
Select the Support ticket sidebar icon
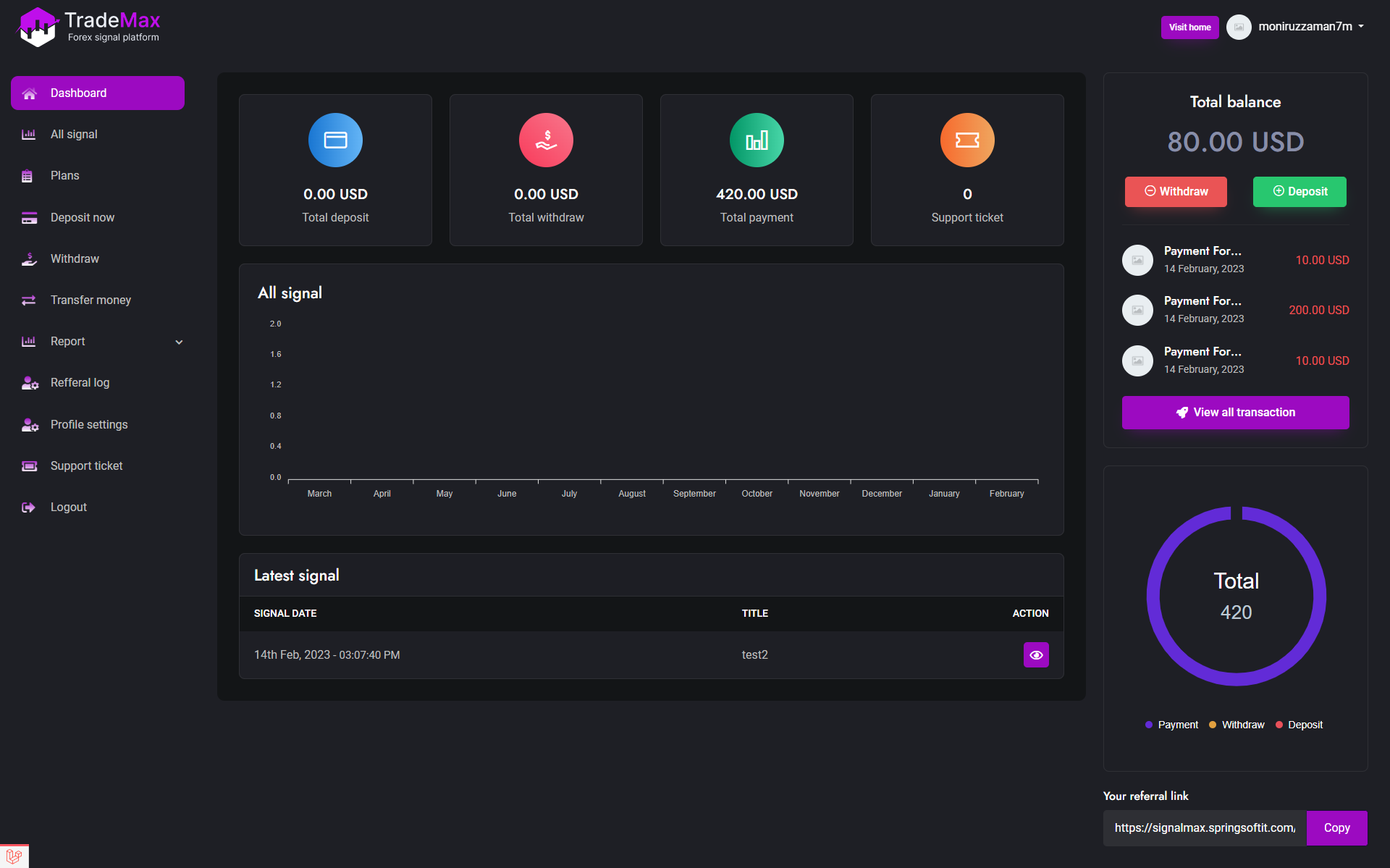point(29,465)
